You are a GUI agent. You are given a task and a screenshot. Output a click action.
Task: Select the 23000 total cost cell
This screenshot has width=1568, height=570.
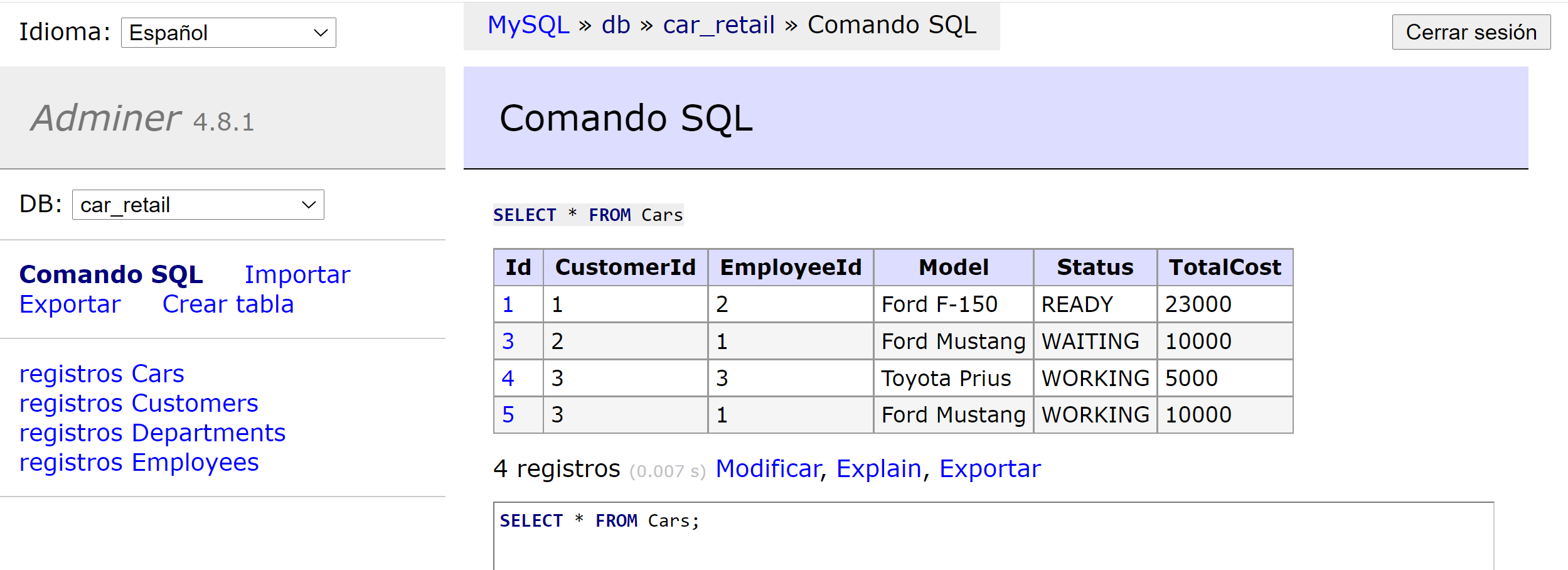pos(1225,304)
